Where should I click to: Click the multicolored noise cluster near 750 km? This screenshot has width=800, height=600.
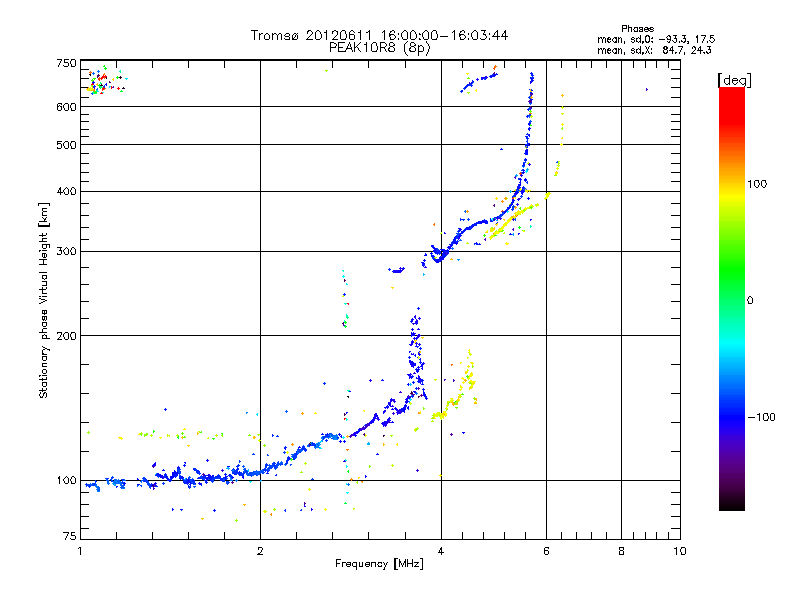point(105,82)
